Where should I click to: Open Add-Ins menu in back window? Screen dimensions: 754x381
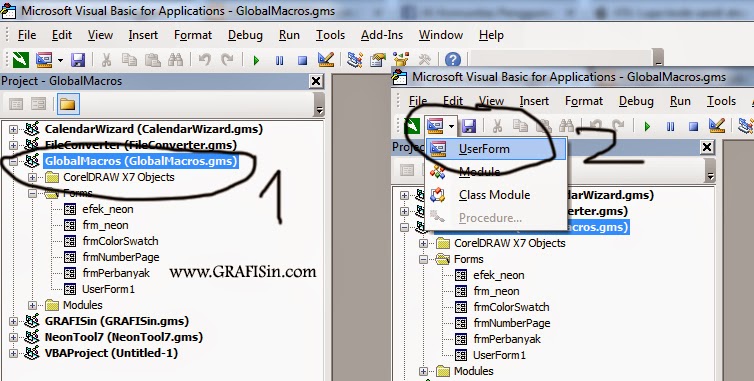tap(382, 35)
